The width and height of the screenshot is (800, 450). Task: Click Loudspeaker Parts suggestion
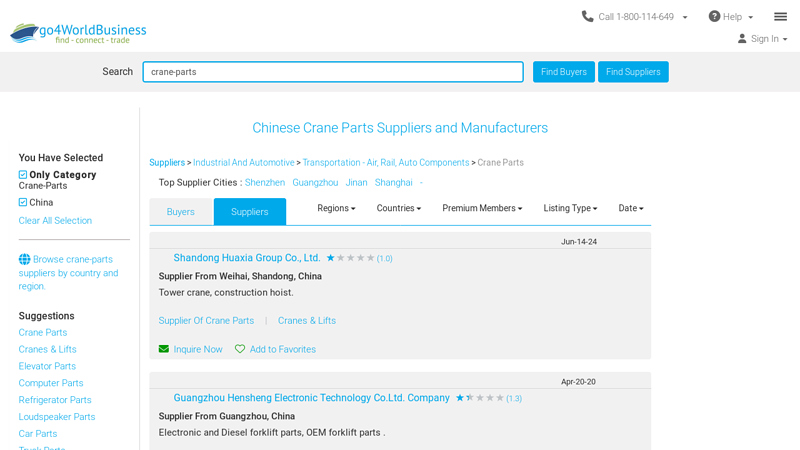point(57,416)
